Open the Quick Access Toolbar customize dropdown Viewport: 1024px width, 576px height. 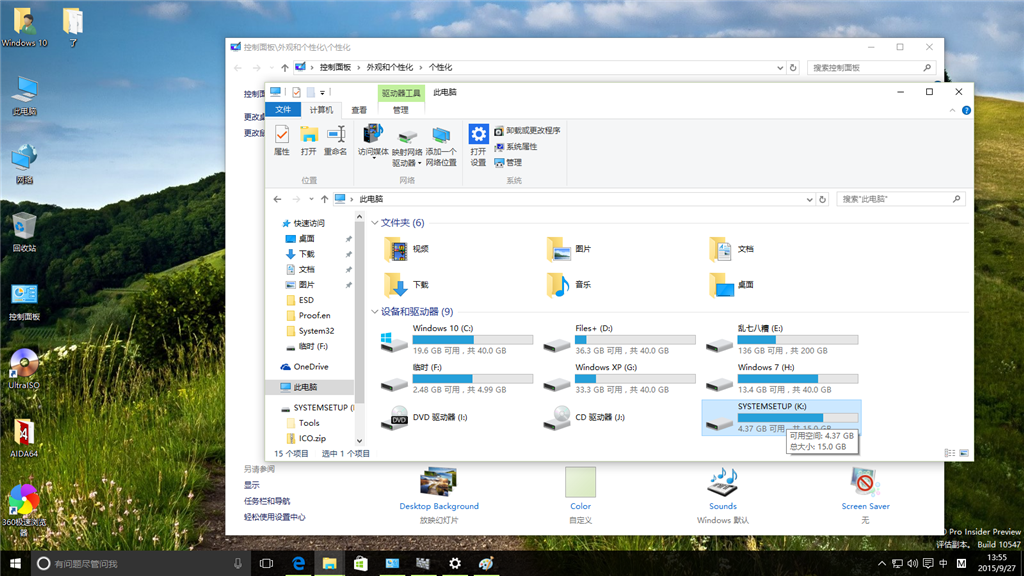(x=323, y=93)
